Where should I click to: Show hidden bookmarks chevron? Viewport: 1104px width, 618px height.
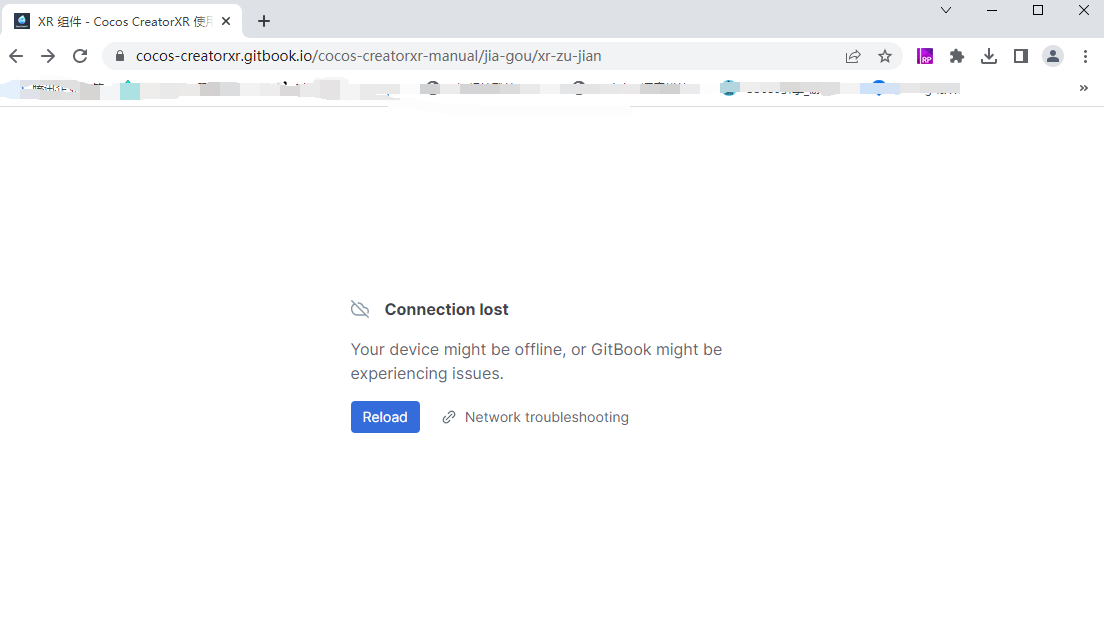tap(1084, 88)
